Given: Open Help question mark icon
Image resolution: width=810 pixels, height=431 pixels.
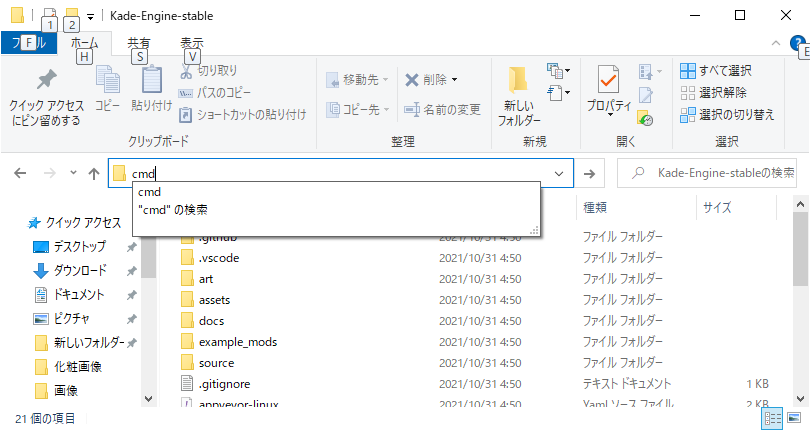Looking at the screenshot, I should [797, 43].
